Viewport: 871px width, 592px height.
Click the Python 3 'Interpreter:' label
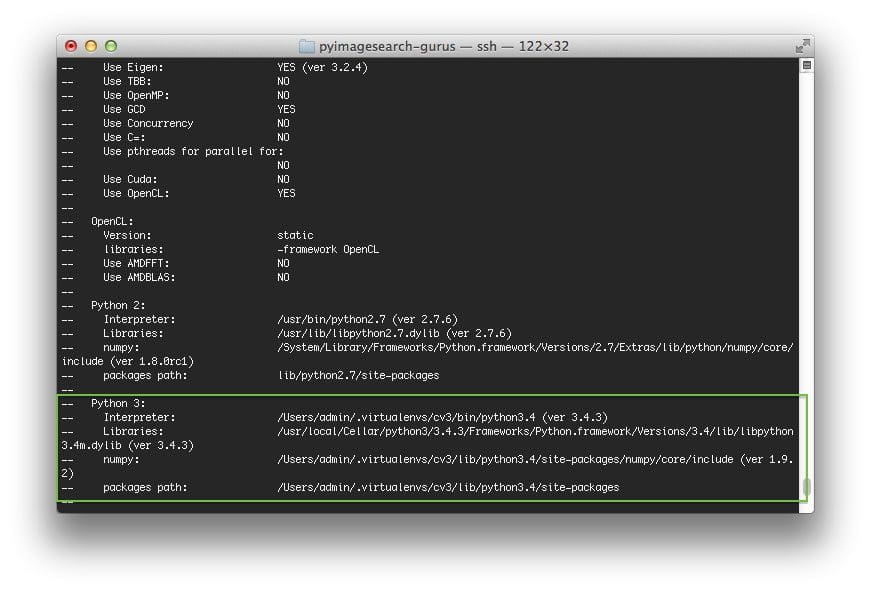click(x=139, y=417)
